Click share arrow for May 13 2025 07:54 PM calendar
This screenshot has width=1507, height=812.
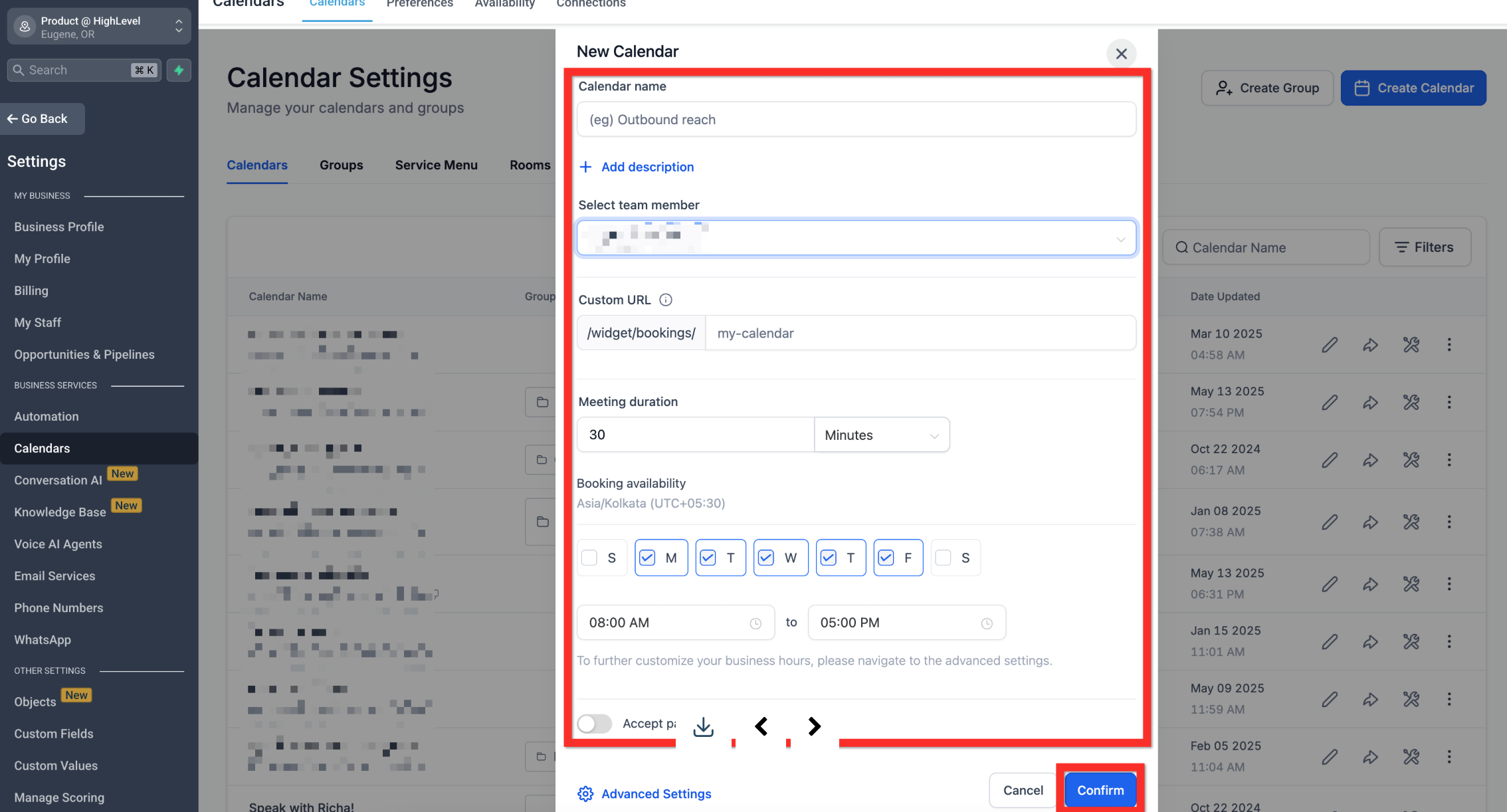click(1370, 402)
